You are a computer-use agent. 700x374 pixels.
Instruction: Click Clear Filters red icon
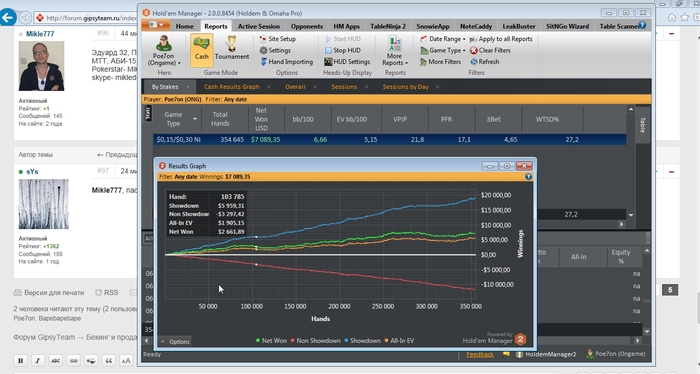click(x=474, y=50)
